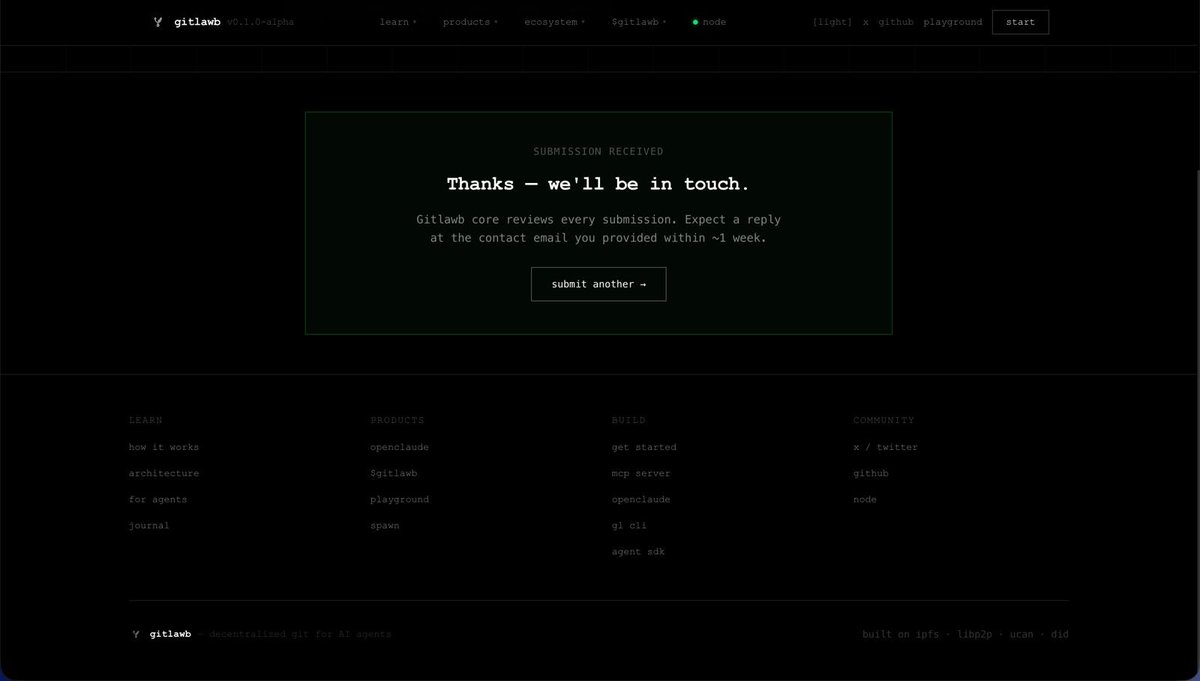1200x681 pixels.
Task: Open playground link under Products
Action: click(x=399, y=499)
